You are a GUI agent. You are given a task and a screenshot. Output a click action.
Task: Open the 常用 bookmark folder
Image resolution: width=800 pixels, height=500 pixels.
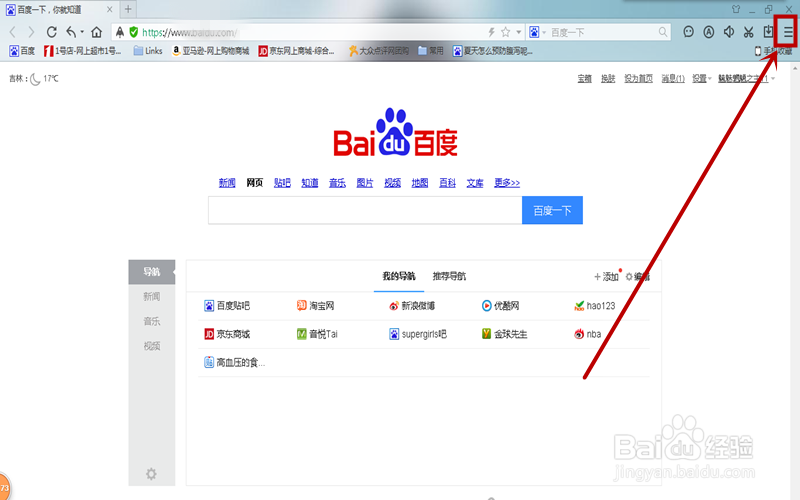click(x=431, y=51)
